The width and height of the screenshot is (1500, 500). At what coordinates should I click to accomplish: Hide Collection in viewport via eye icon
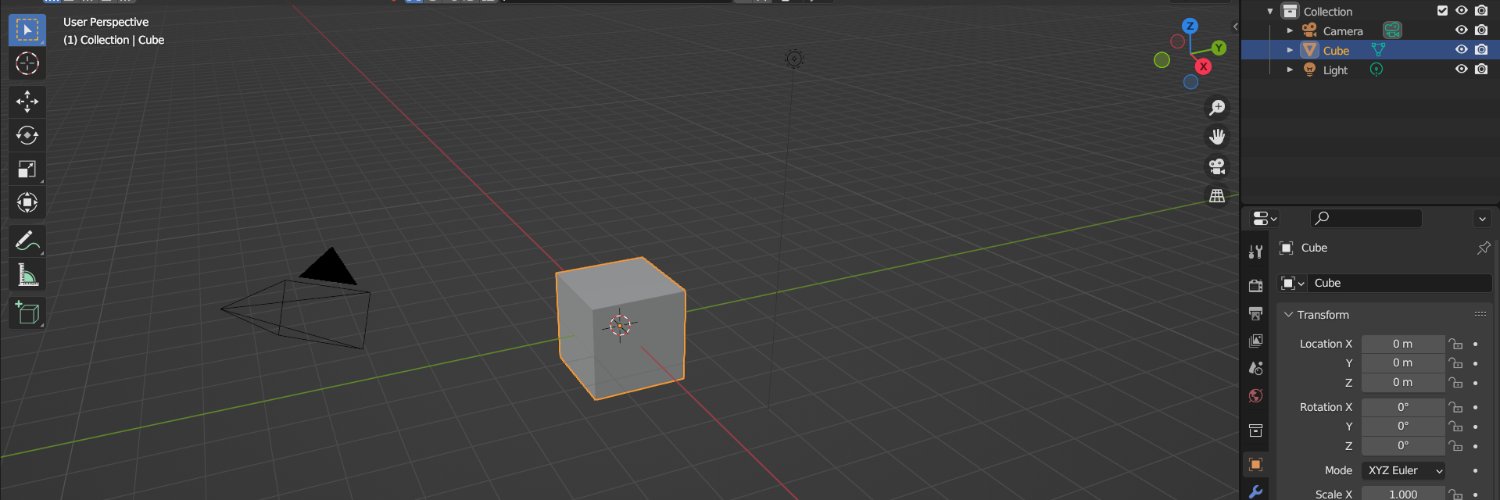click(x=1461, y=11)
